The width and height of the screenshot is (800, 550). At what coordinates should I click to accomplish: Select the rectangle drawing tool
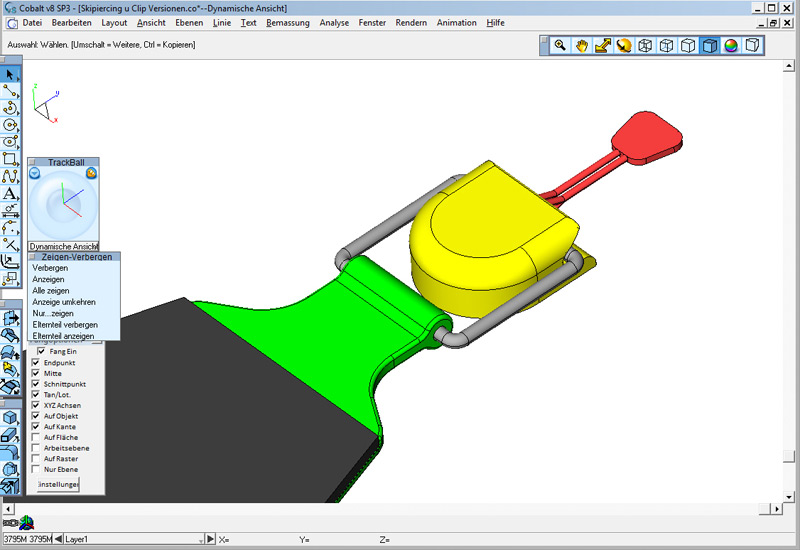tap(11, 159)
